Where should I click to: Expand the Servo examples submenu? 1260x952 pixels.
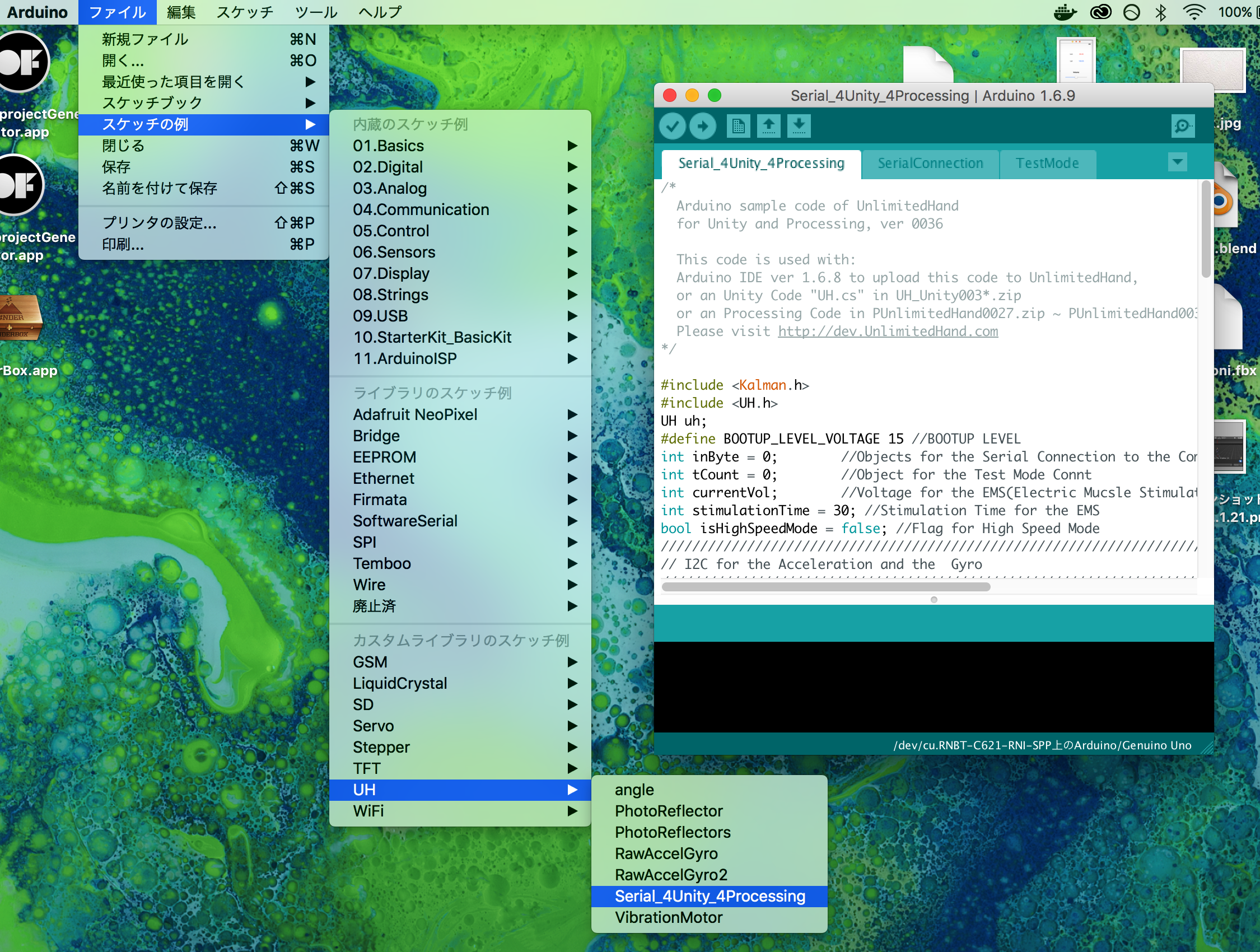pos(460,726)
